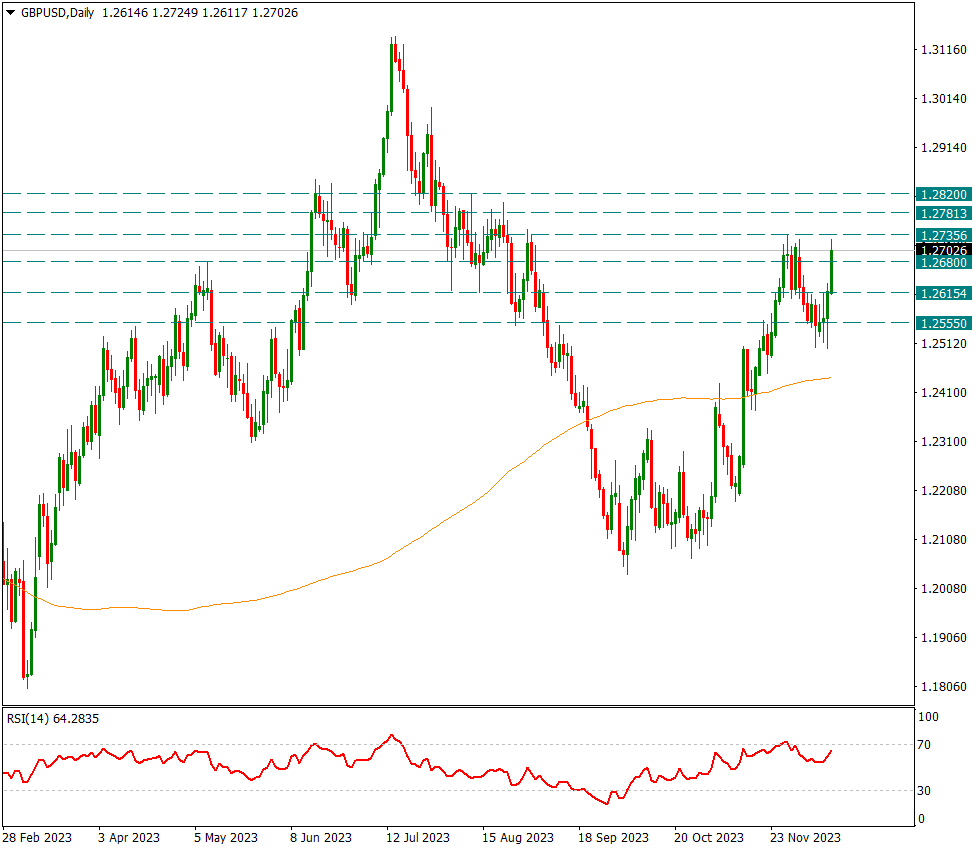Screen dimensions: 978x850
Task: Click the 28 Feb 2023 date label
Action: 37,838
